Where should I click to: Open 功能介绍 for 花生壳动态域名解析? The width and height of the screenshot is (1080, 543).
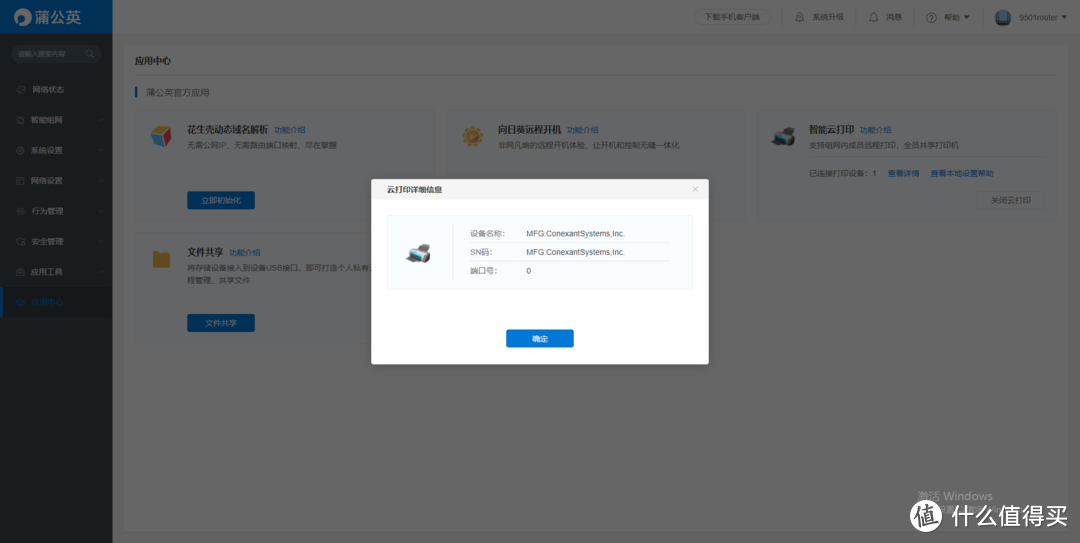[x=290, y=130]
